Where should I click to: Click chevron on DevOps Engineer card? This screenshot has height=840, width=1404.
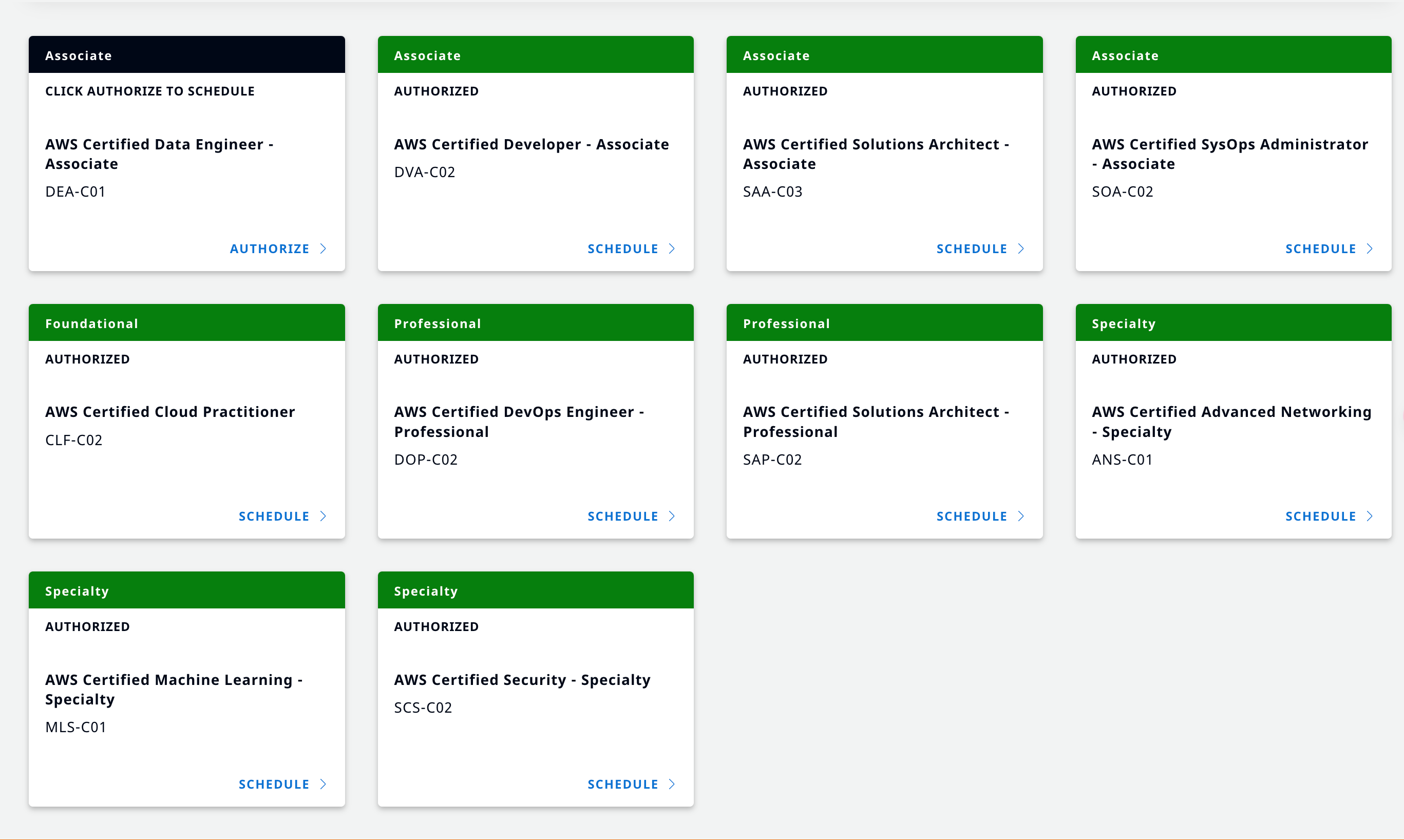click(x=672, y=516)
